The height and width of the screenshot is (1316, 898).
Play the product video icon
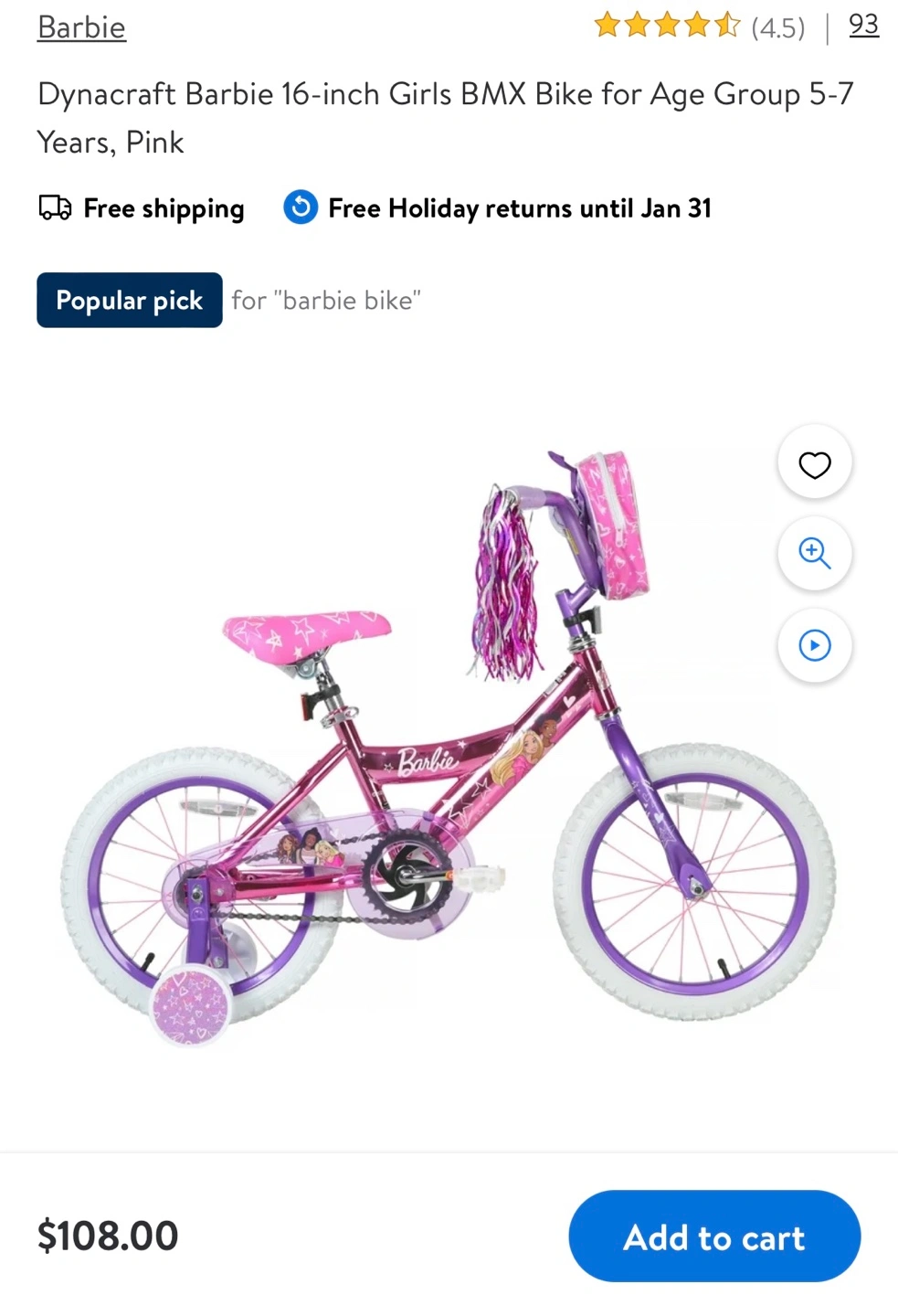(x=814, y=645)
